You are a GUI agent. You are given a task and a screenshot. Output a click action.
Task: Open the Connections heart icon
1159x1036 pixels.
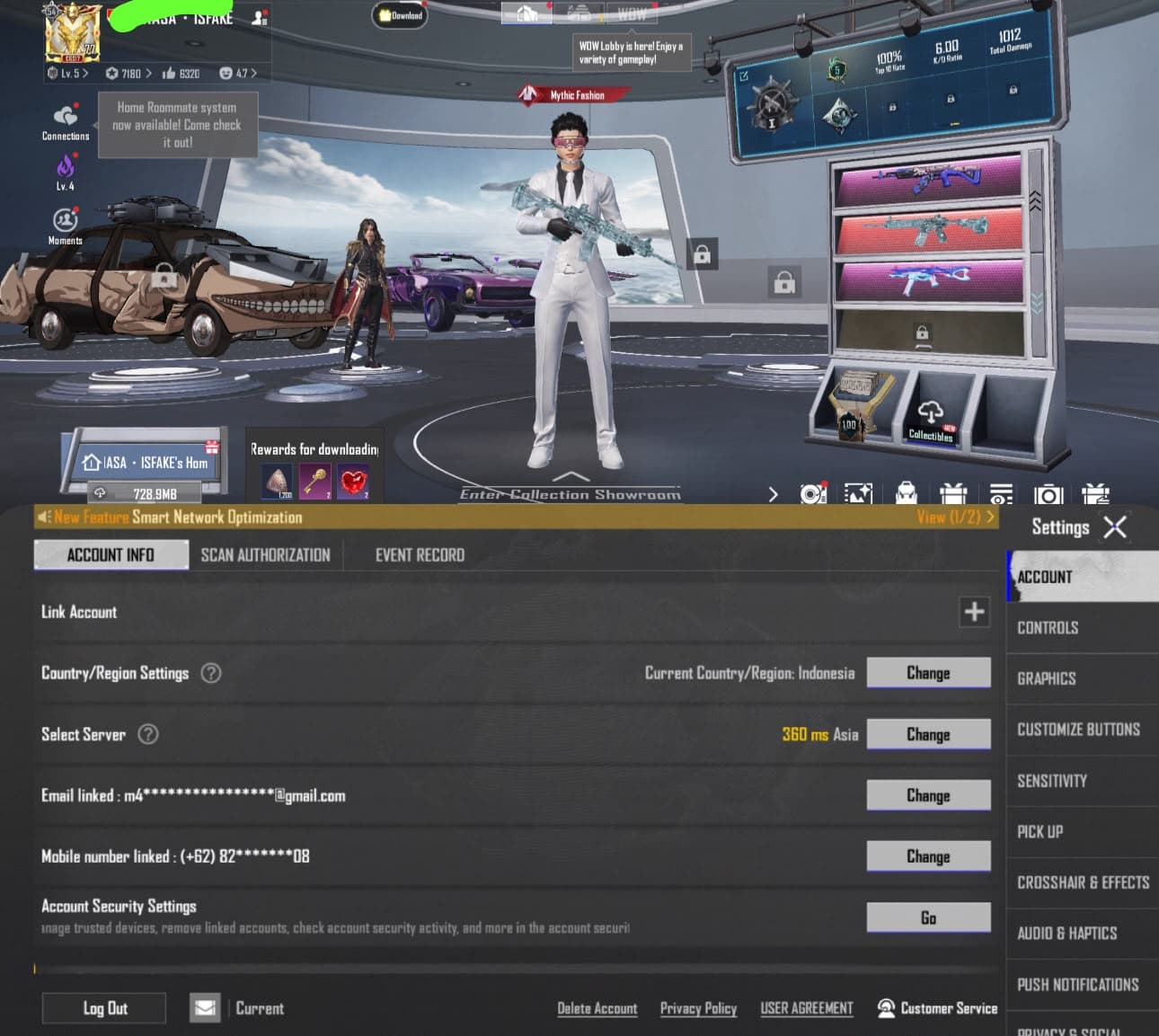click(66, 116)
